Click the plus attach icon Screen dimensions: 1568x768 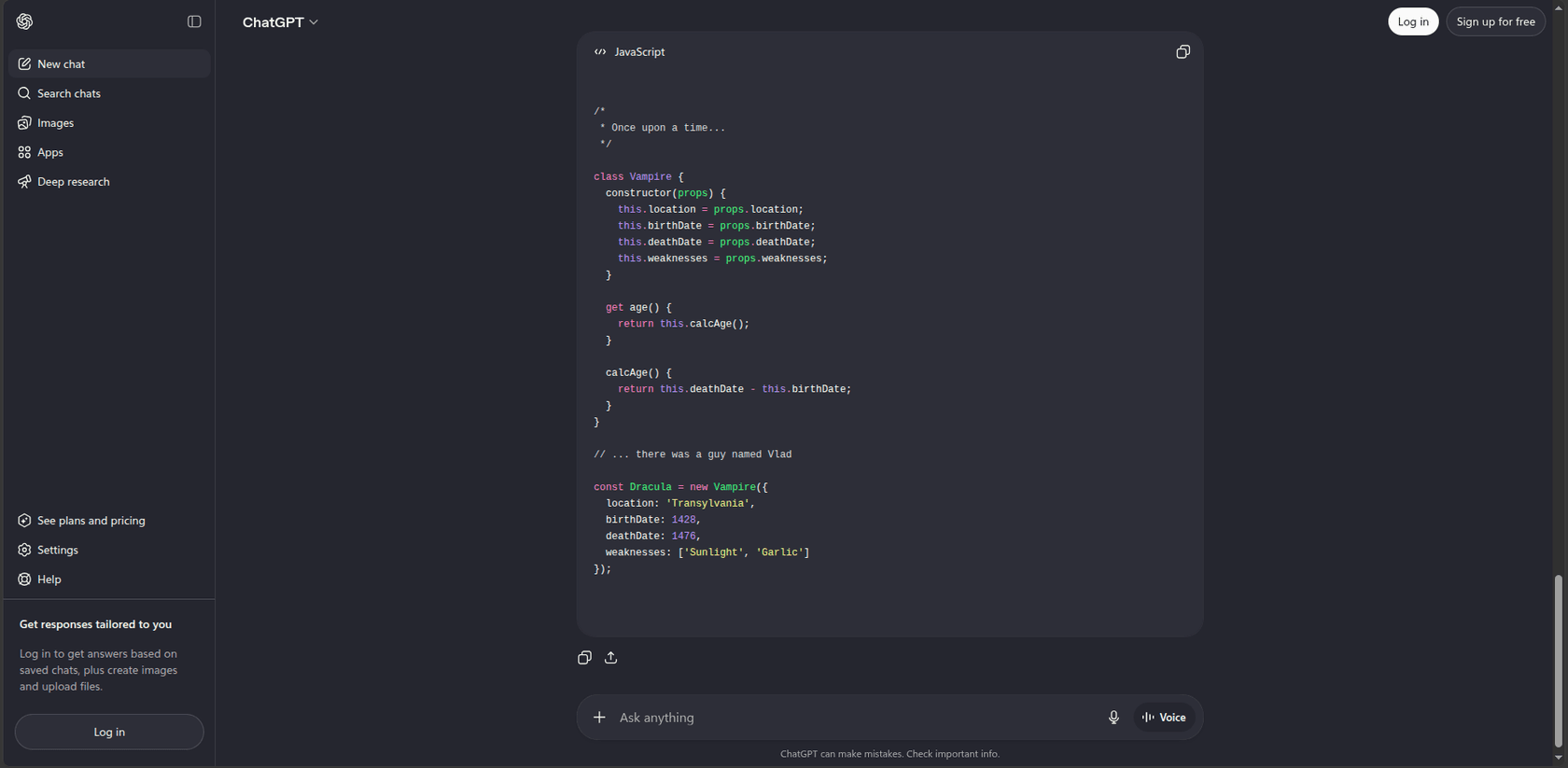(599, 718)
